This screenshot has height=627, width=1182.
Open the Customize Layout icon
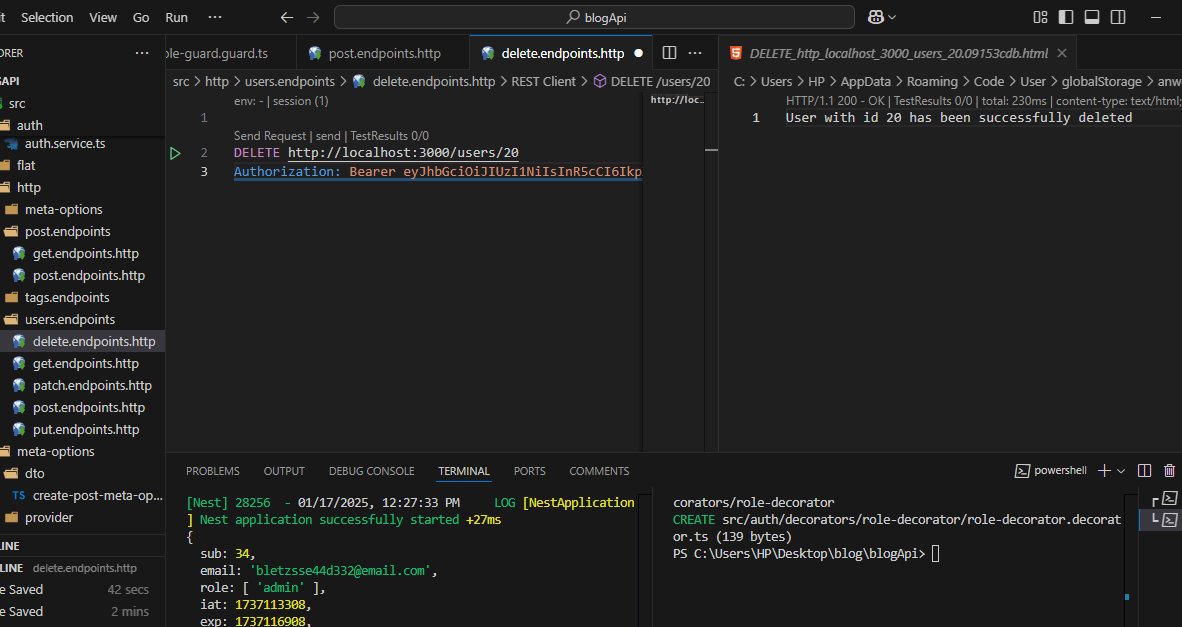coord(1040,17)
